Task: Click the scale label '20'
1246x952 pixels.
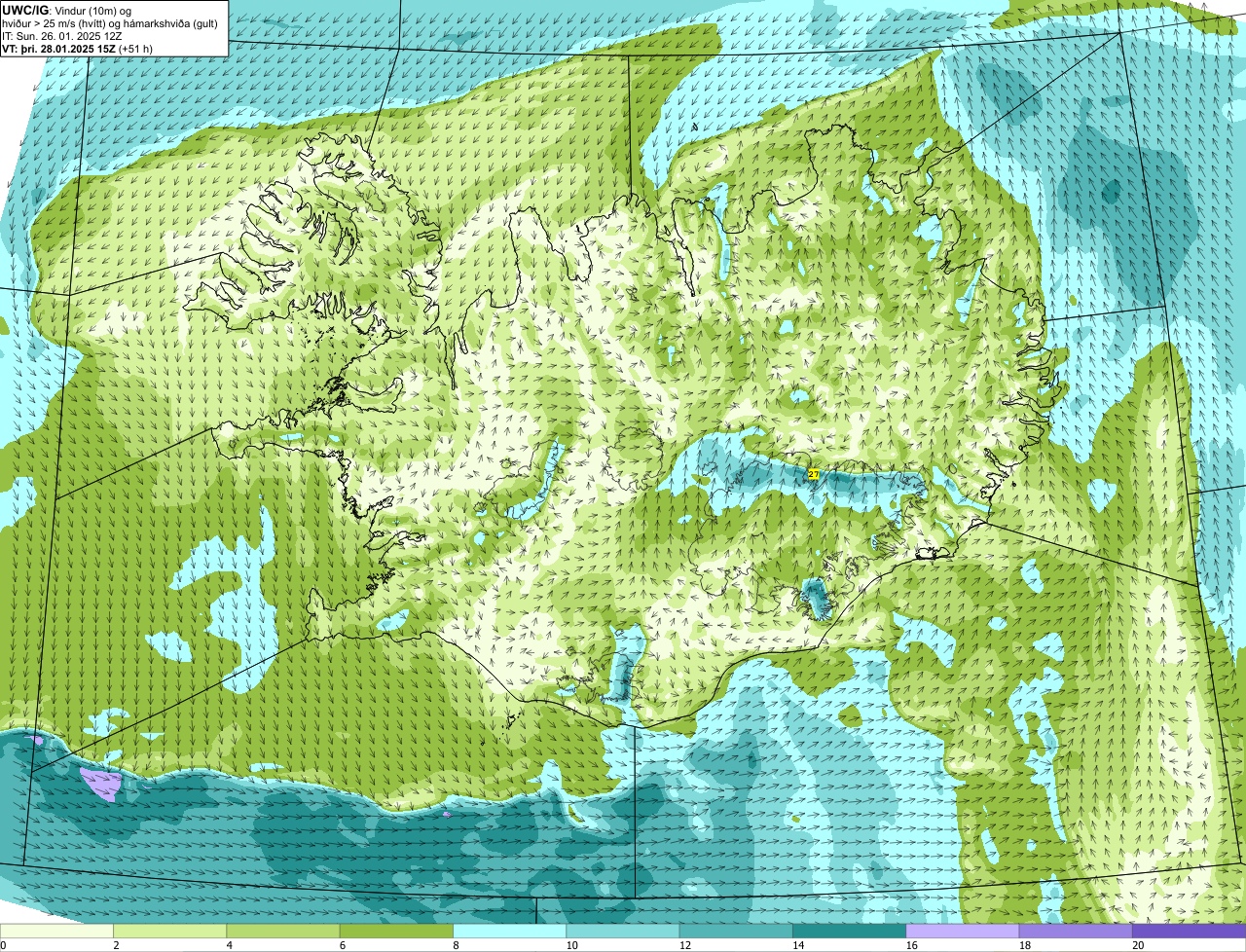Action: pos(1138,945)
